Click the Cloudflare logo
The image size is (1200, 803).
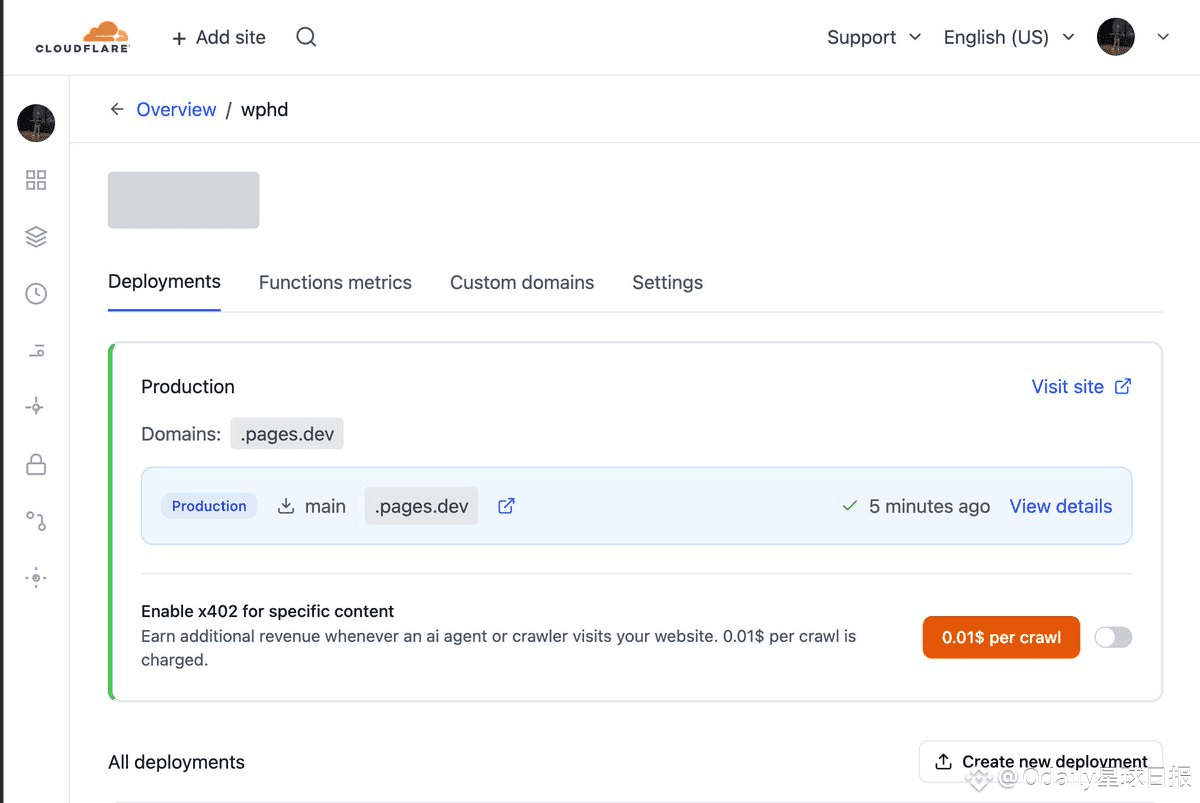pyautogui.click(x=82, y=37)
